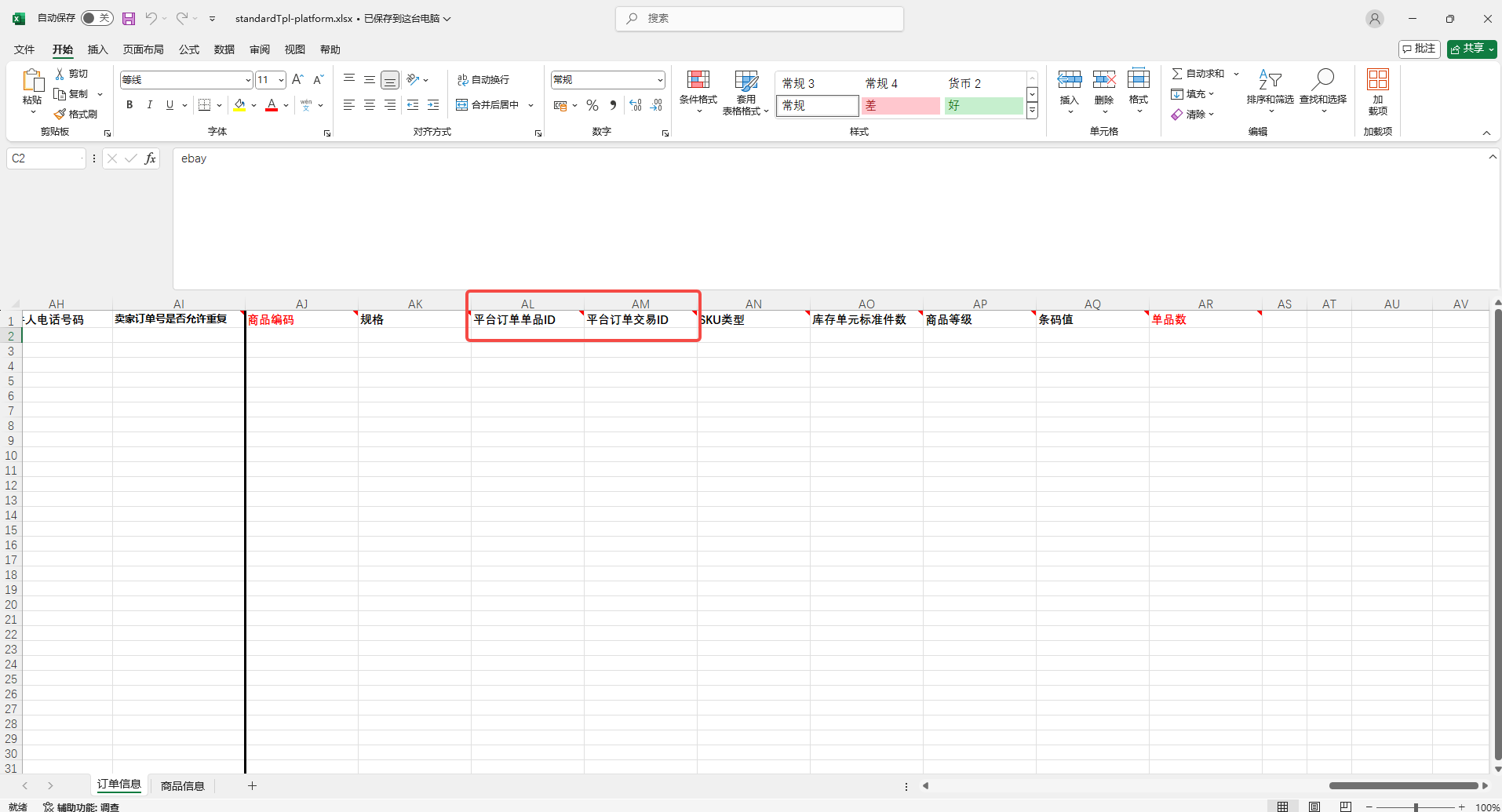The image size is (1502, 812).
Task: Toggle center text alignment
Action: (370, 105)
